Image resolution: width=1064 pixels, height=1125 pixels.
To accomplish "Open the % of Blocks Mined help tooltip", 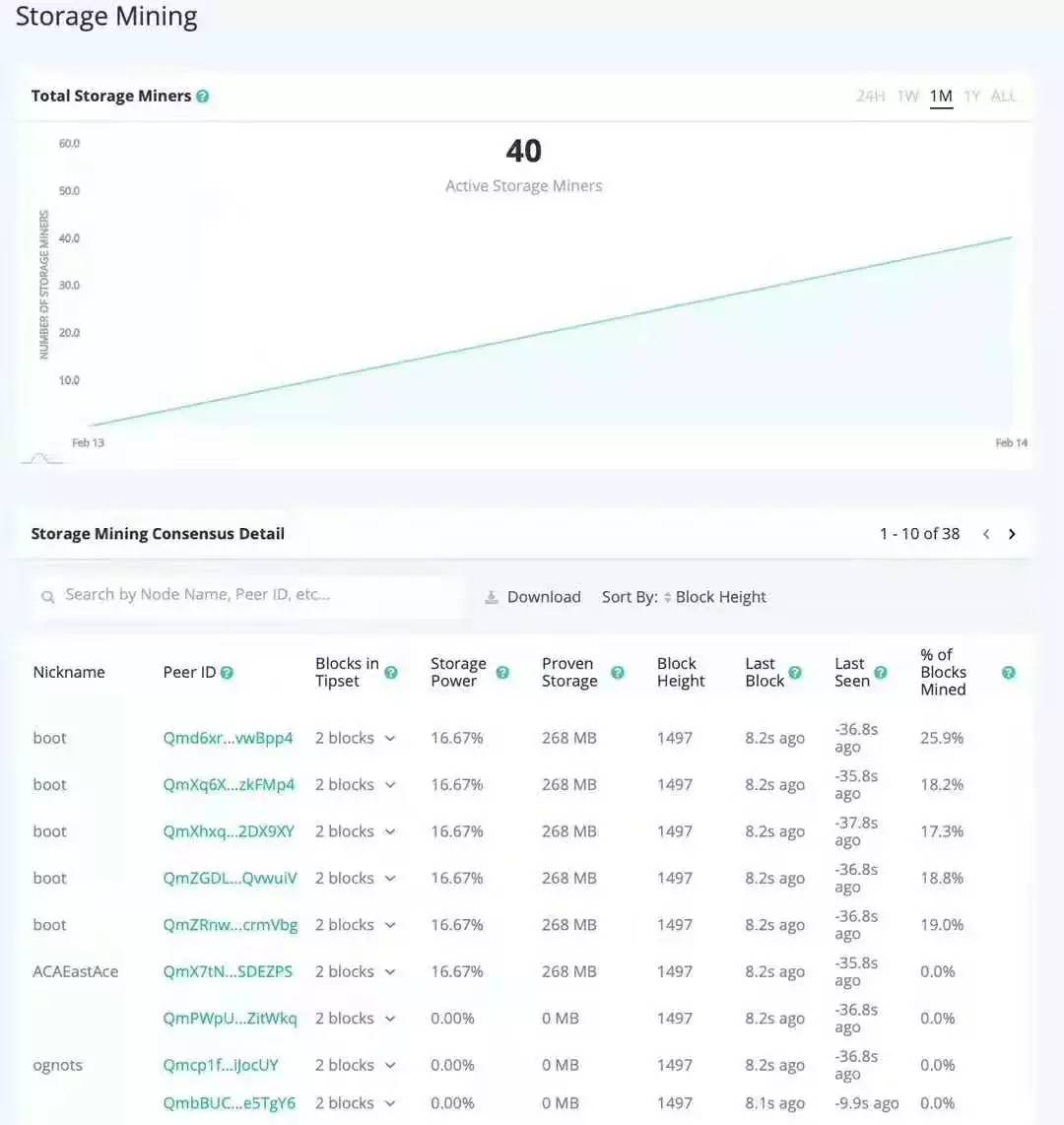I will pyautogui.click(x=1008, y=672).
